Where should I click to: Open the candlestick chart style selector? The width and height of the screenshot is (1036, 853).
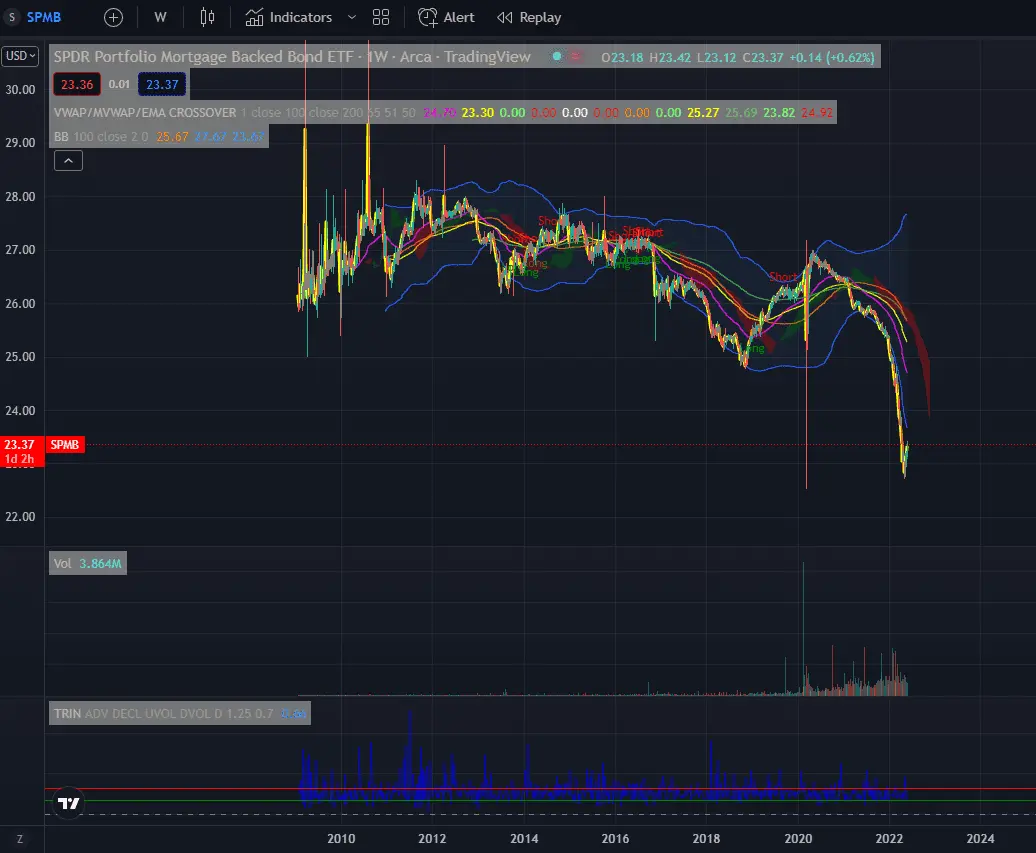click(207, 18)
